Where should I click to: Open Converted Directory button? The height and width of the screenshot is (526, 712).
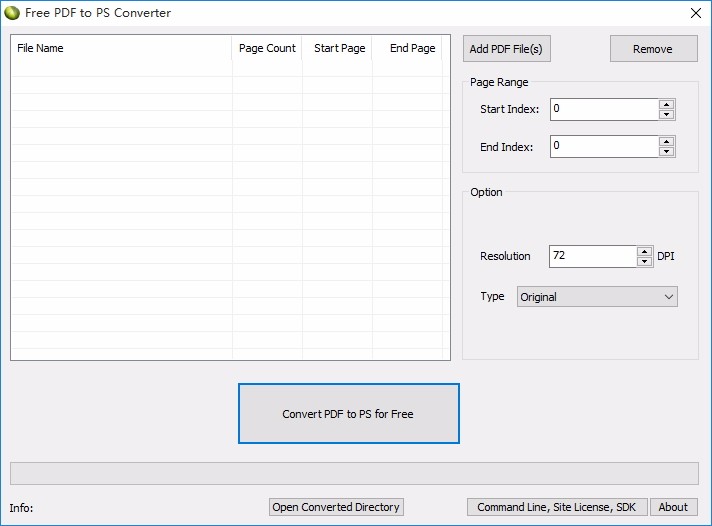click(336, 507)
